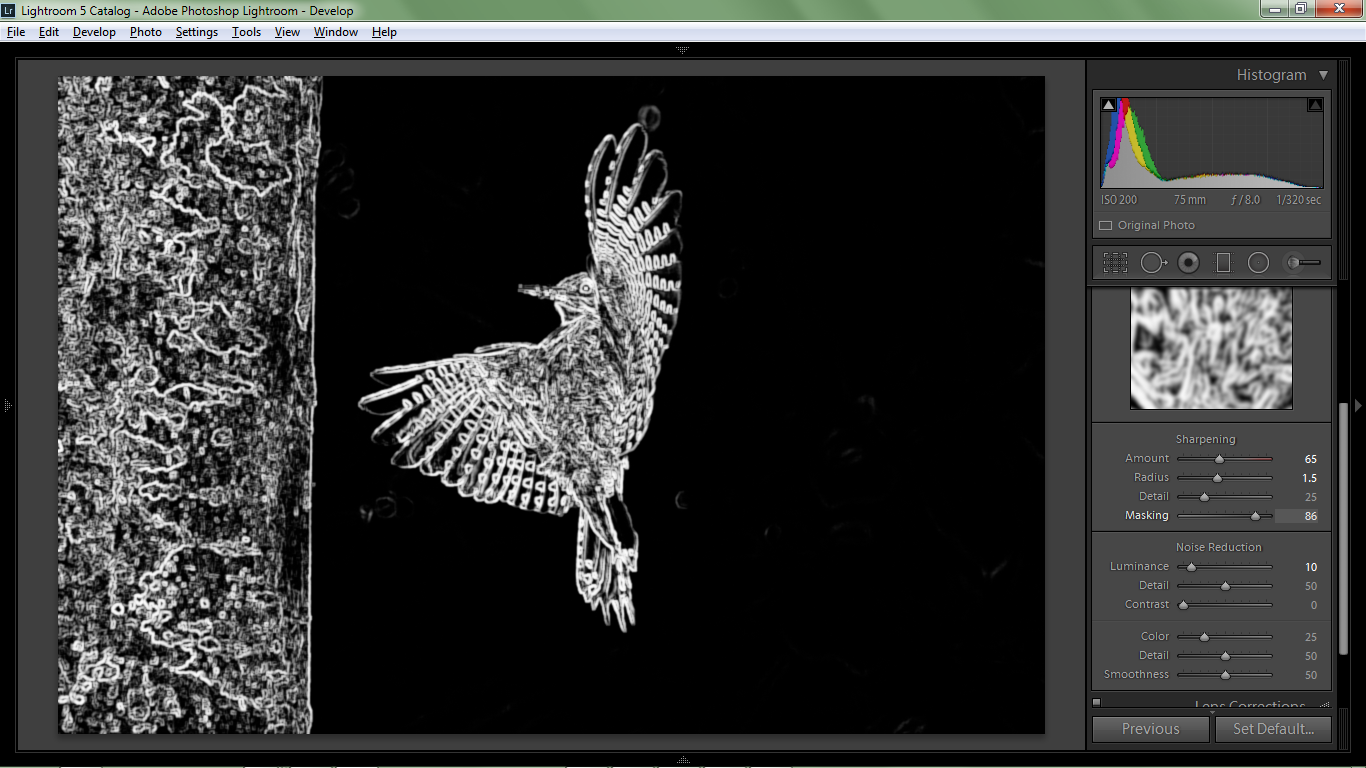Open the Settings menu
This screenshot has height=768, width=1366.
pyautogui.click(x=197, y=32)
